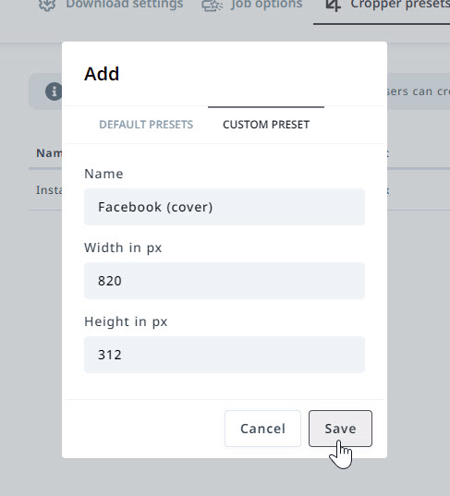Screen dimensions: 450x496
Task: Select the Custom Preset tab
Action: click(x=266, y=125)
